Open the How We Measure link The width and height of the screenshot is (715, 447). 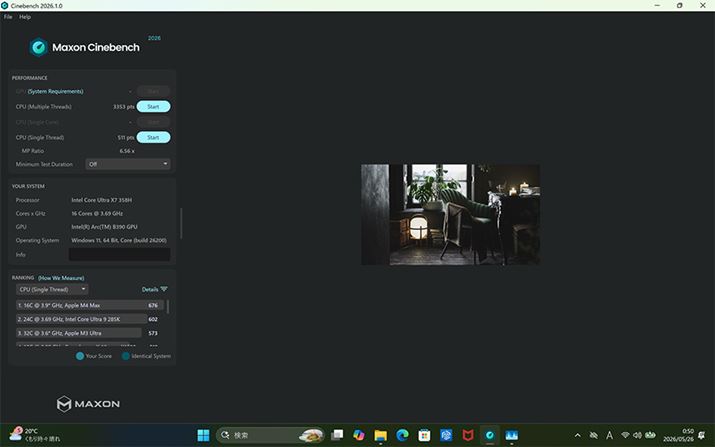point(61,278)
